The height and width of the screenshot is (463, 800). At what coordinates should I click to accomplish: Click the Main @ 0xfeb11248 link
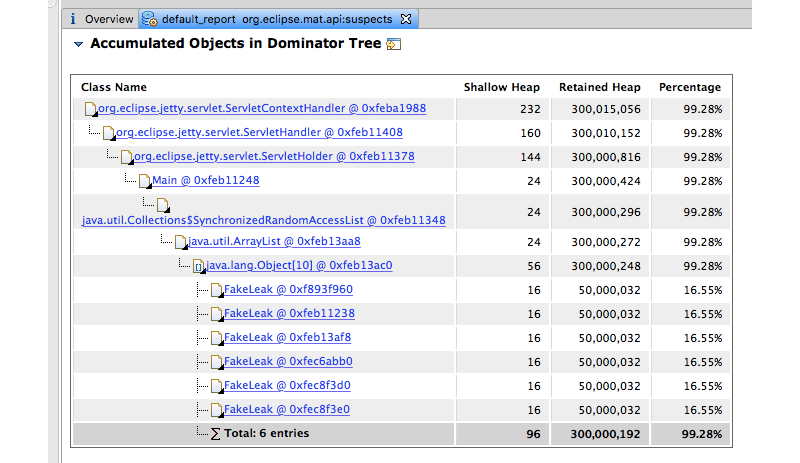205,181
